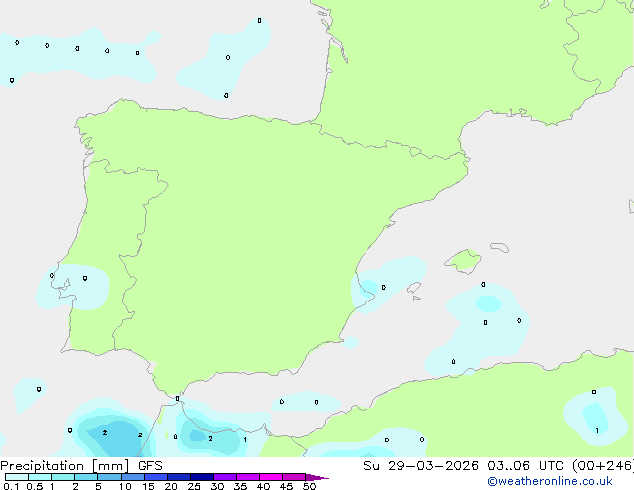
Task: Click the '50' legend scale label
Action: [310, 486]
